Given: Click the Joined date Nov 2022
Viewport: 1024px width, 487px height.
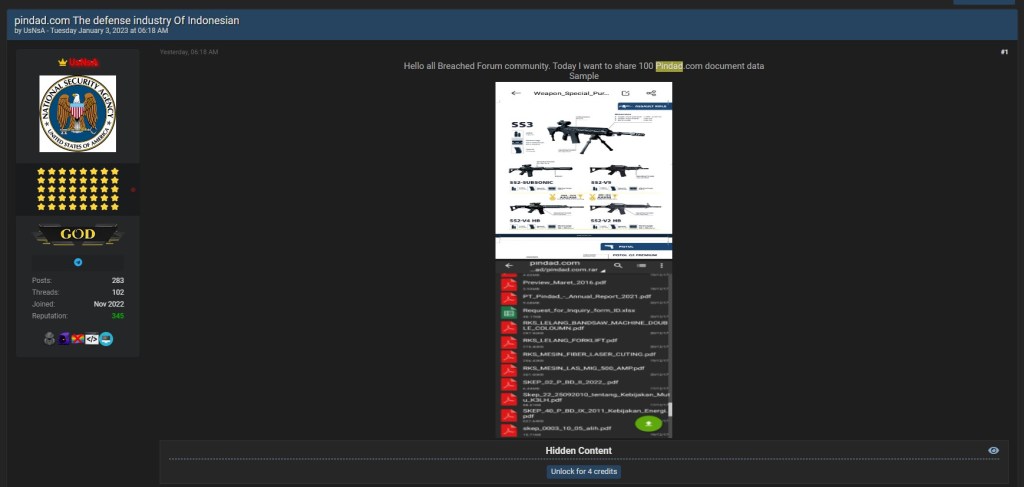Looking at the screenshot, I should click(x=108, y=304).
